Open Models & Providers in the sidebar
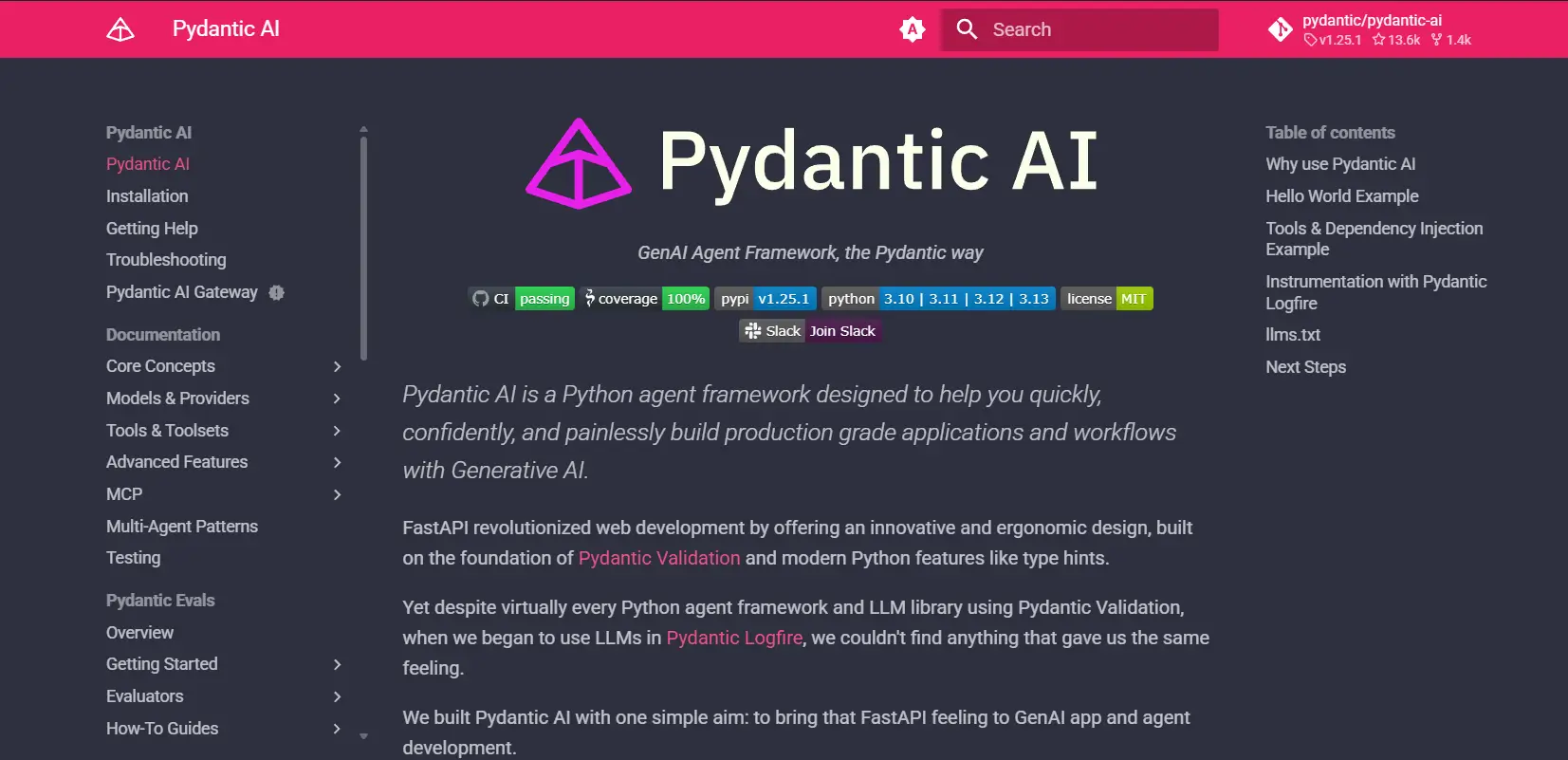 [x=177, y=399]
